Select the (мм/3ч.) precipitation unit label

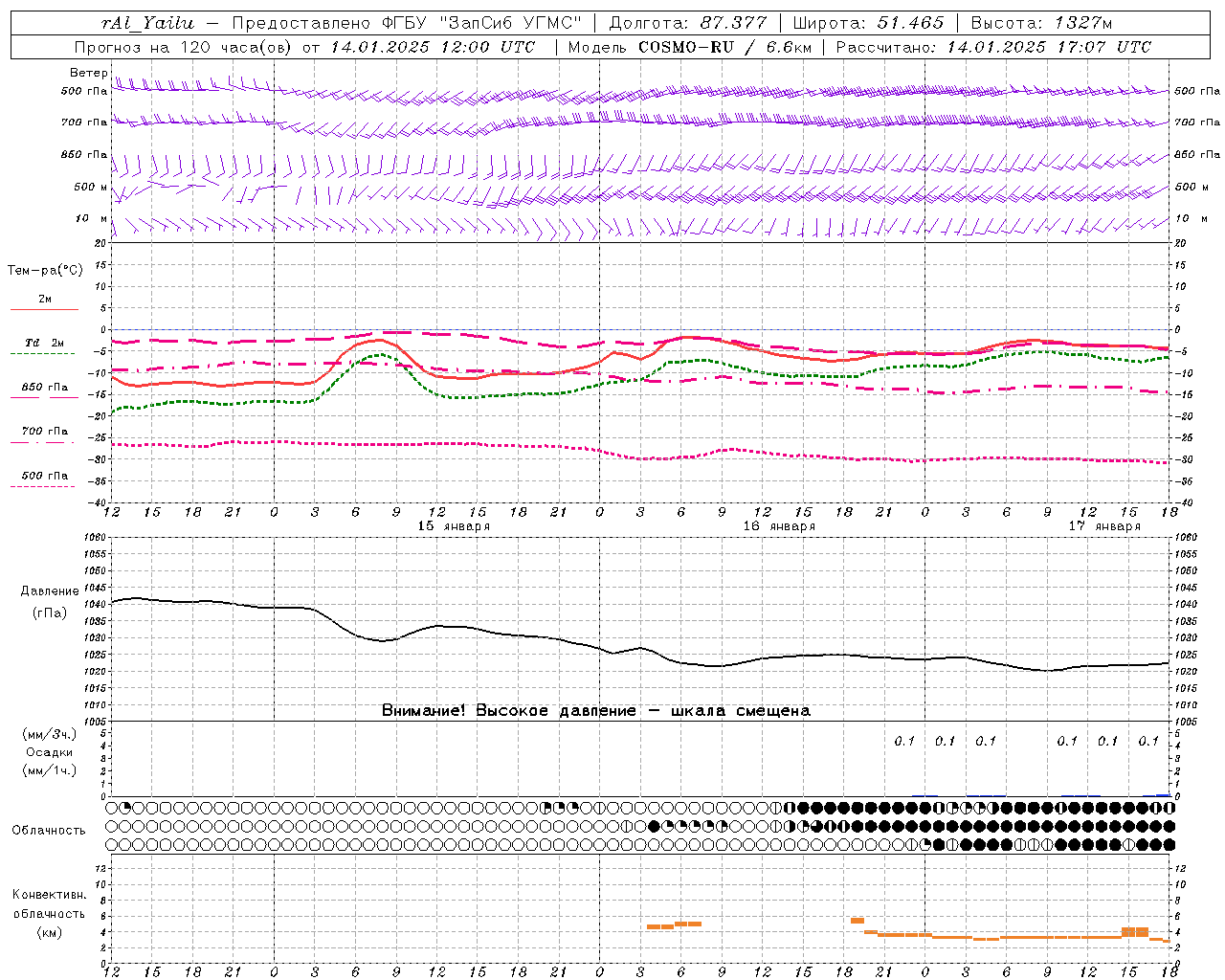50,734
